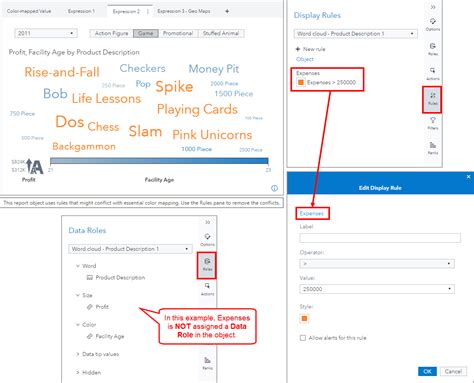The width and height of the screenshot is (474, 383).
Task: Expand the Hidden role section
Action: click(78, 373)
